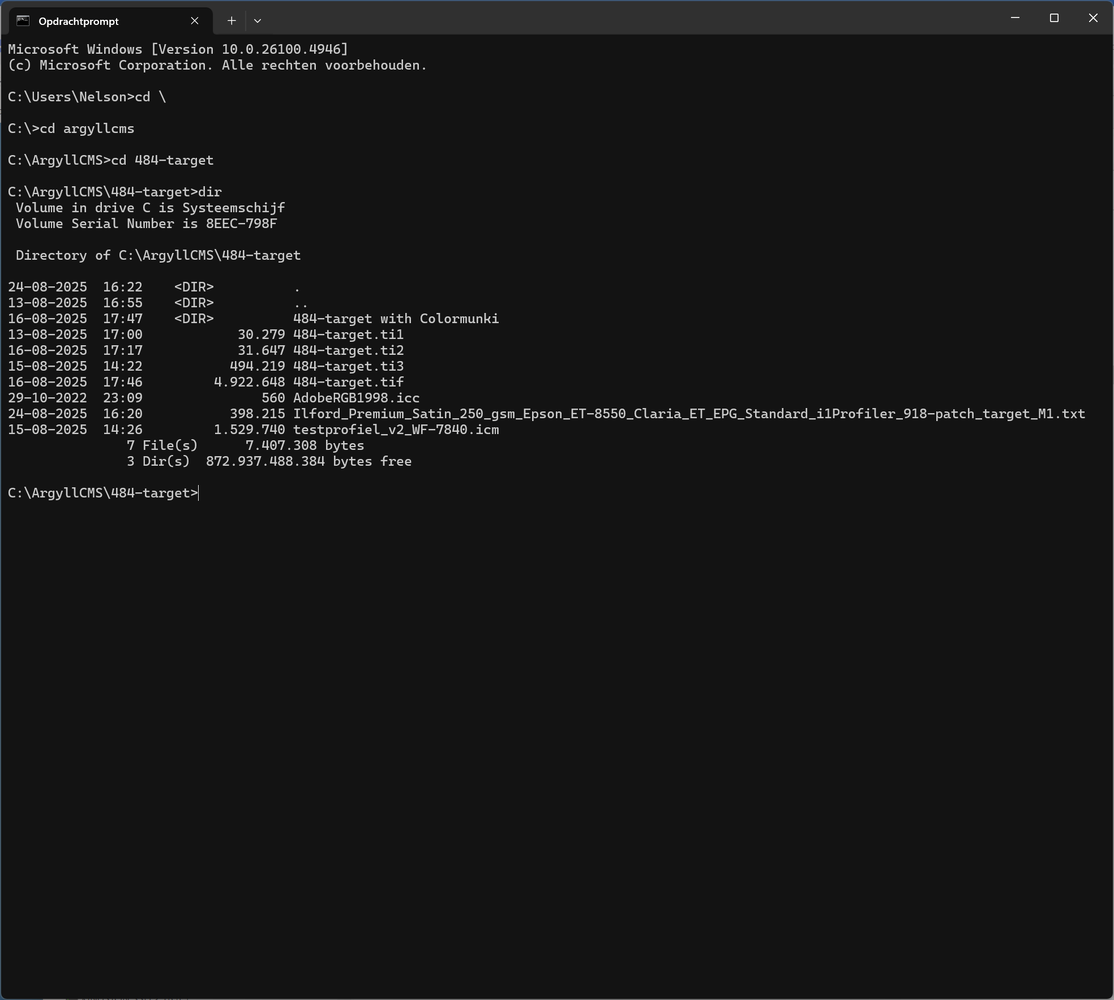This screenshot has height=1000, width=1114.
Task: Click the '484-target with Colormunki' directory entry
Action: (x=395, y=319)
